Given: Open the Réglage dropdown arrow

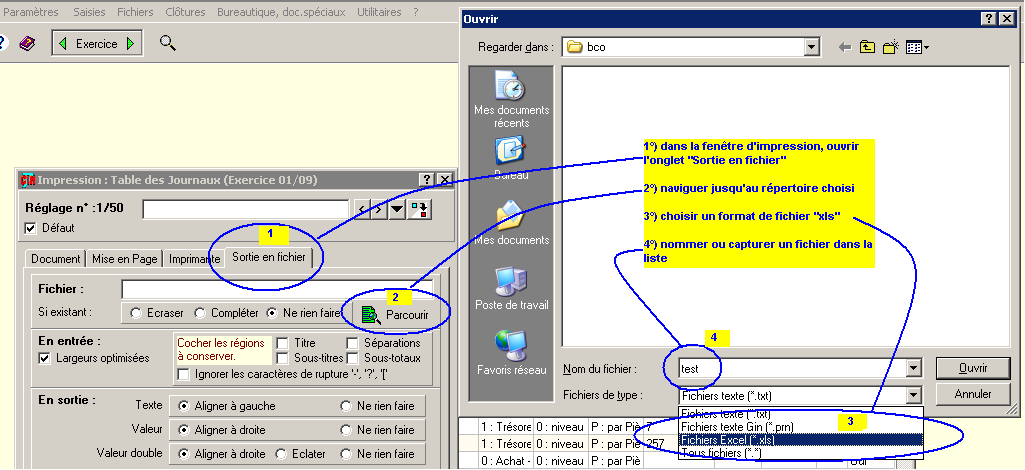Looking at the screenshot, I should (x=396, y=210).
